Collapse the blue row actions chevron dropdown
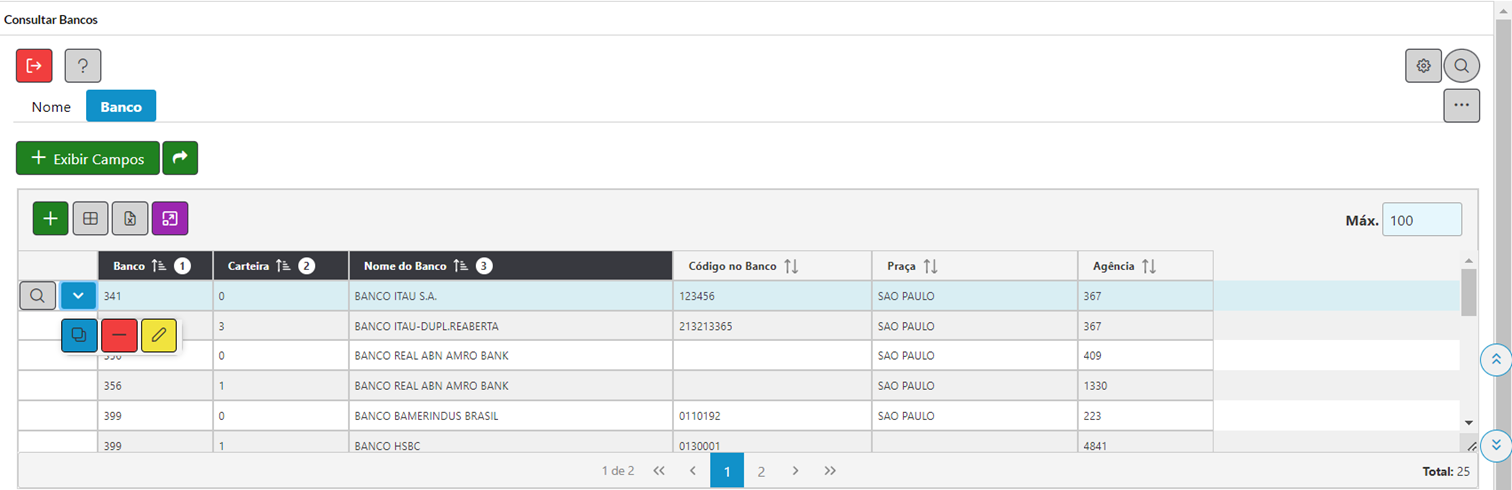This screenshot has width=1512, height=490. click(x=79, y=296)
